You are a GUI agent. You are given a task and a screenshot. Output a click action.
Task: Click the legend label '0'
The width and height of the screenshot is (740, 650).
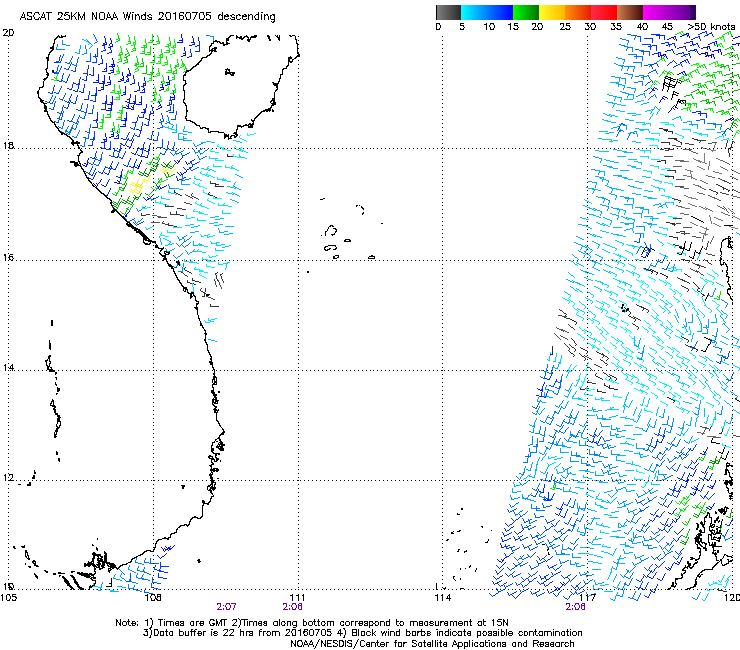point(438,27)
